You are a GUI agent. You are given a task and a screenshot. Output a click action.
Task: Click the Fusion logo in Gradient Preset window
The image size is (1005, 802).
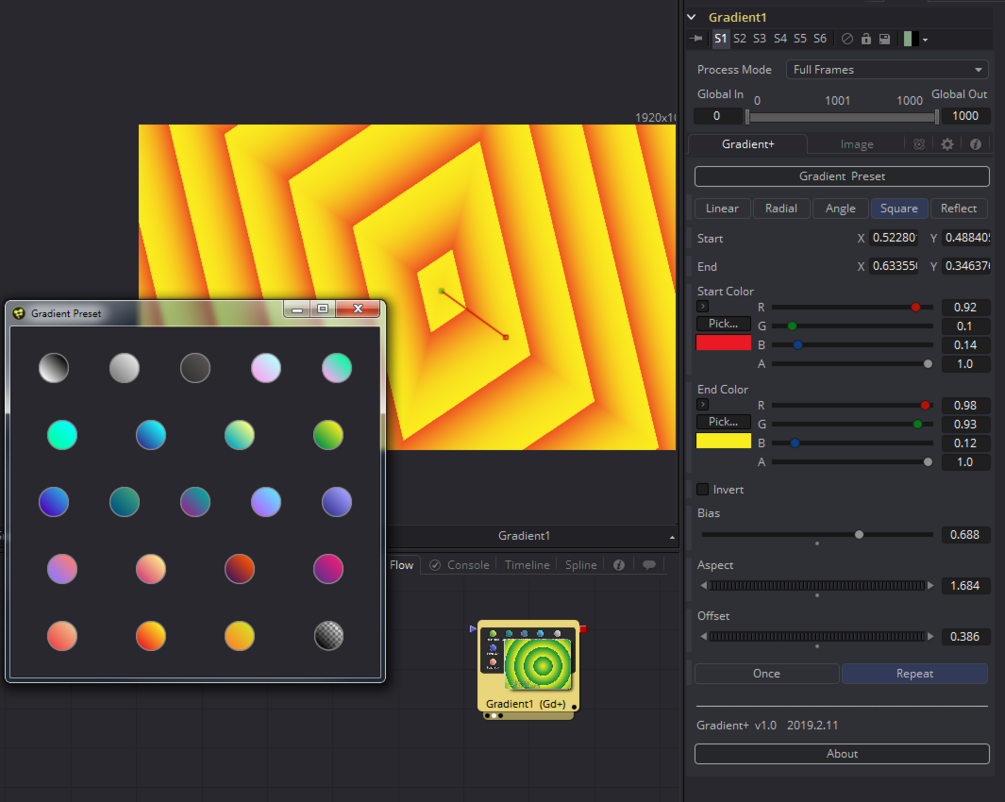tap(19, 313)
